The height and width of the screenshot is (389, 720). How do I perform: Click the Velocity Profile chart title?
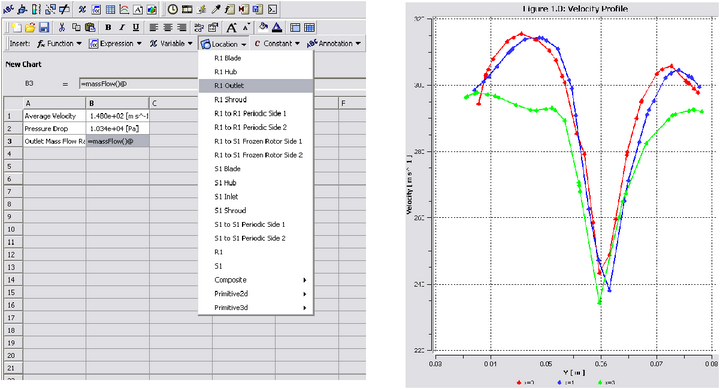coord(575,8)
